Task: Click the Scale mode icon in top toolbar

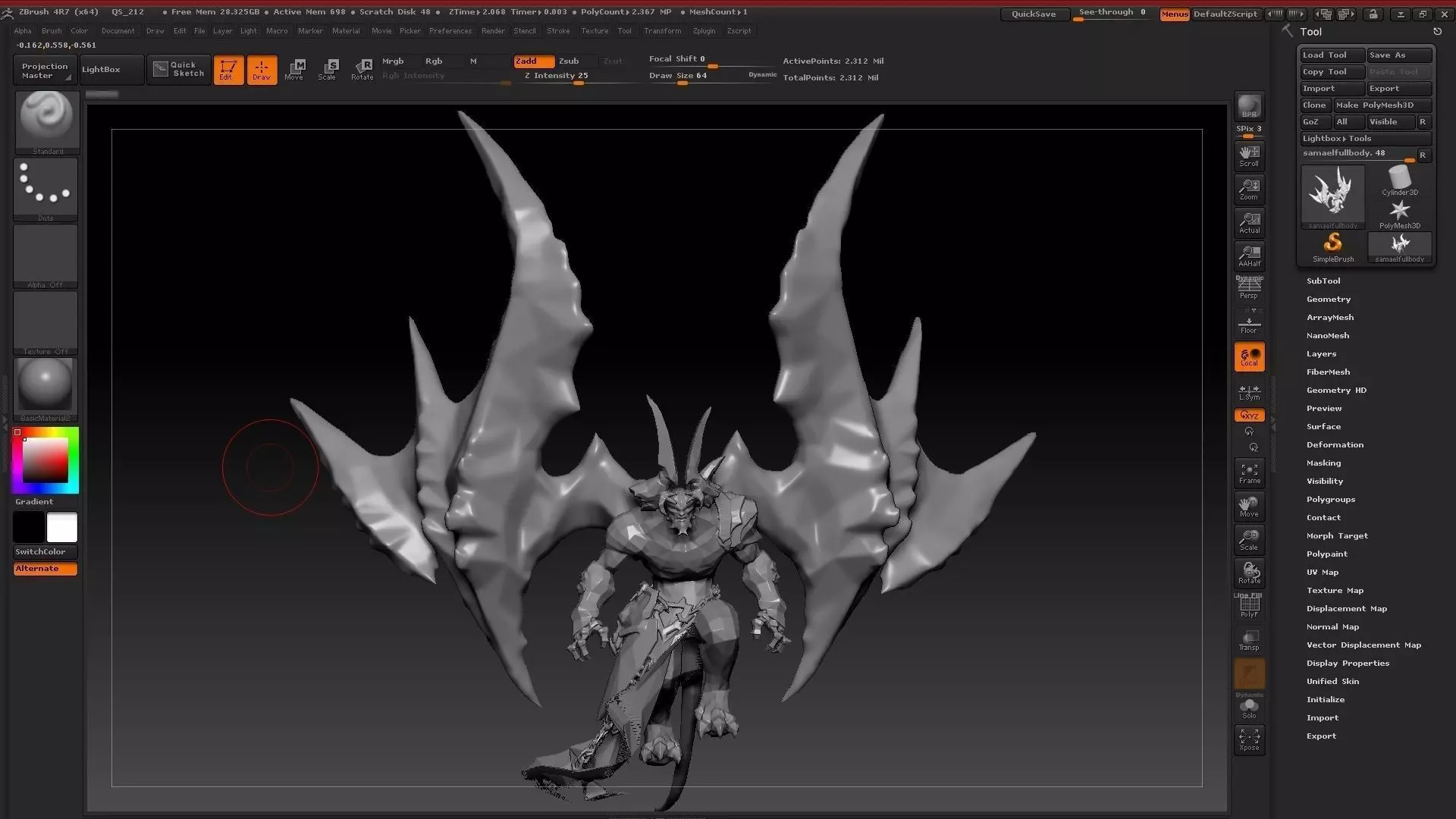Action: [x=328, y=69]
